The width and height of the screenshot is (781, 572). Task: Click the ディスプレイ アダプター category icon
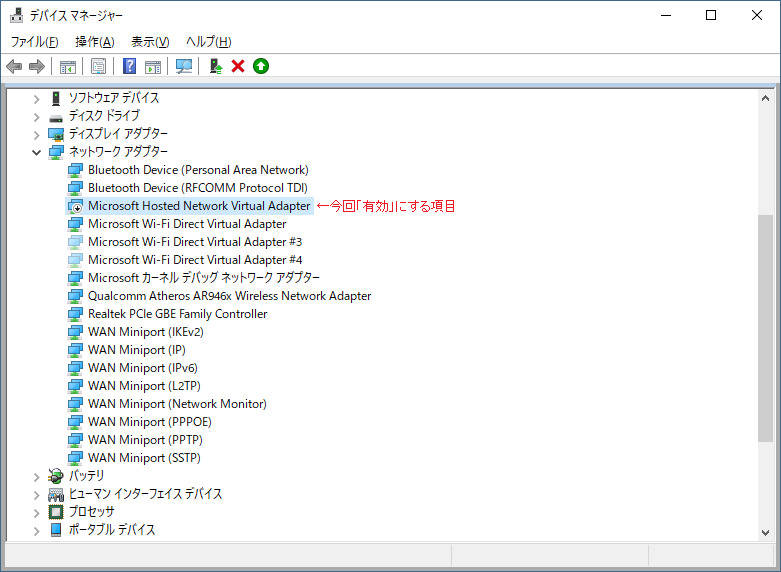pos(56,134)
